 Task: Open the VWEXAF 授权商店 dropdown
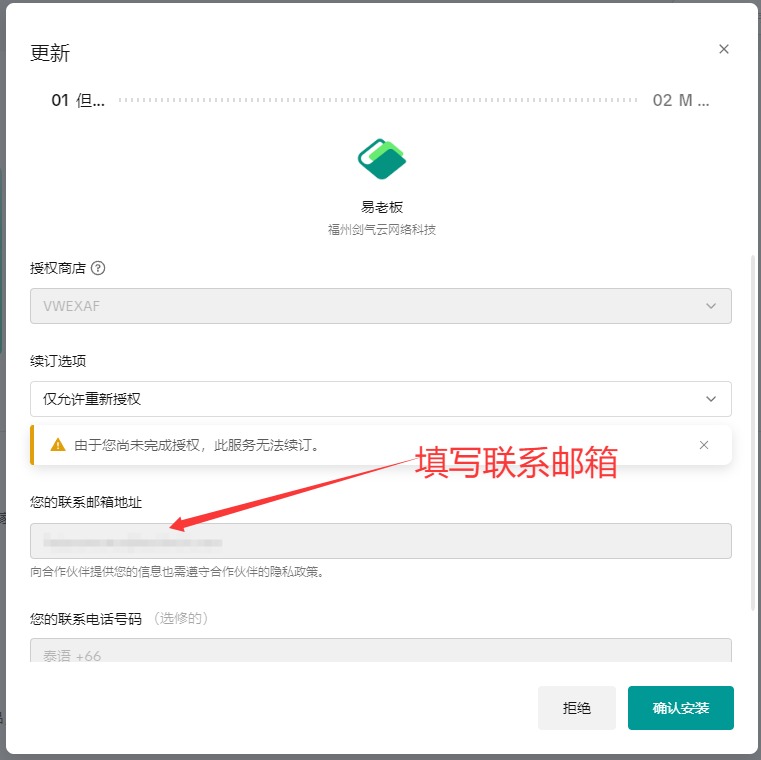(380, 306)
